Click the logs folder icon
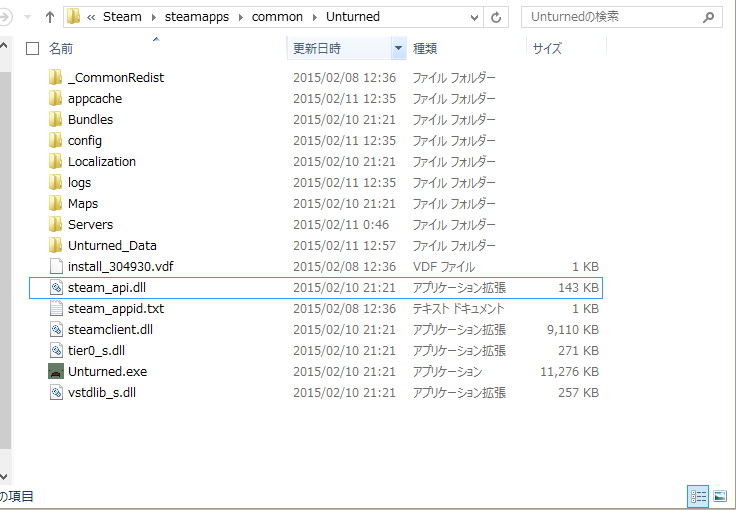The image size is (736, 510). pyautogui.click(x=55, y=182)
